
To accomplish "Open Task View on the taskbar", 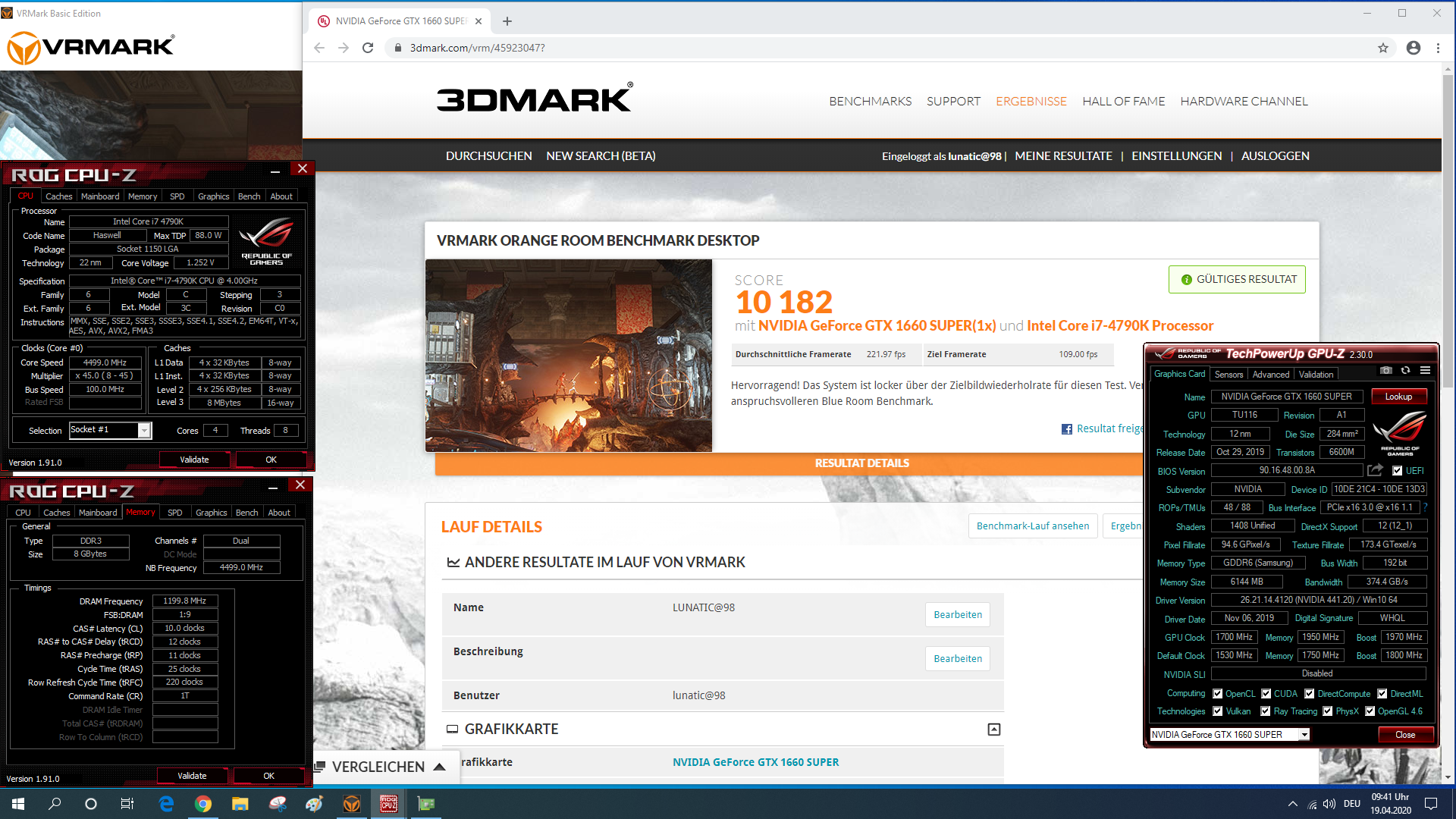I will (x=127, y=804).
